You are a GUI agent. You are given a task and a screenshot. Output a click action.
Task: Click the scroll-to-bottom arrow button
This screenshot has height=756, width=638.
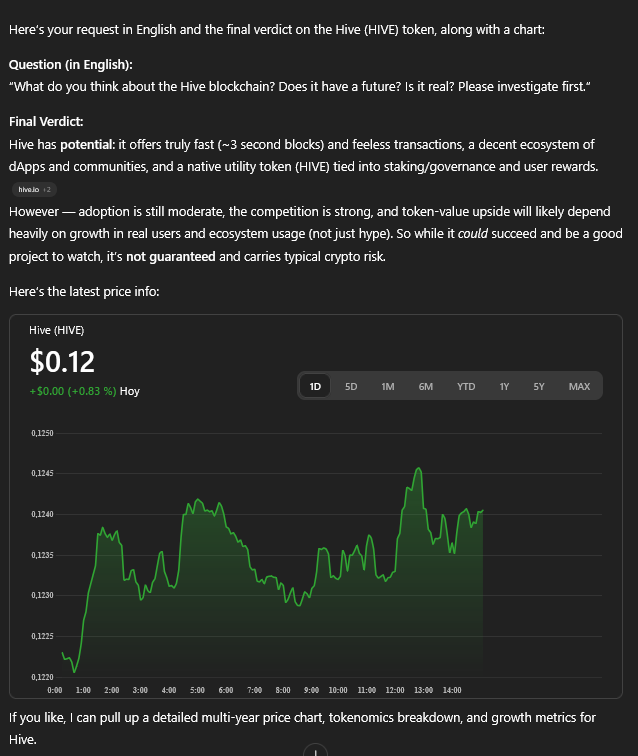(x=315, y=750)
